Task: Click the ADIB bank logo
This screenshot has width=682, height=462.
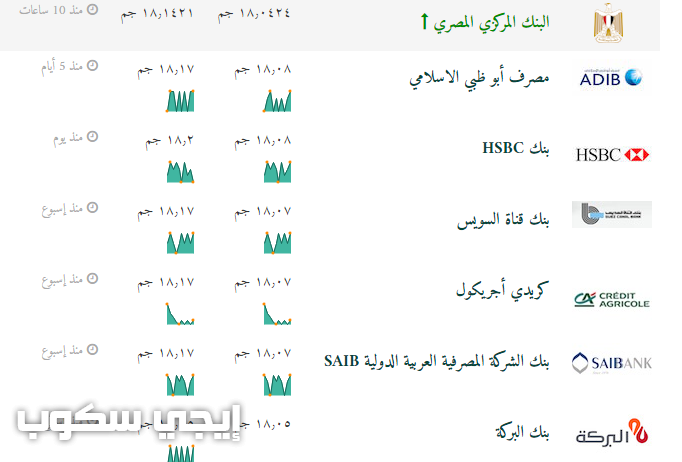Action: click(611, 78)
